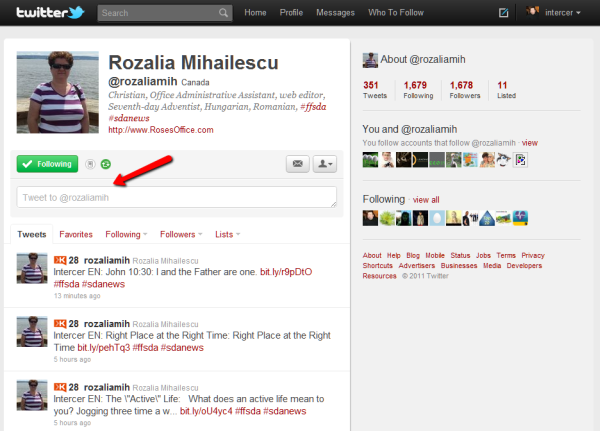Click the mobile notifications icon beside Following
Viewport: 600px width, 431px height.
[x=90, y=164]
